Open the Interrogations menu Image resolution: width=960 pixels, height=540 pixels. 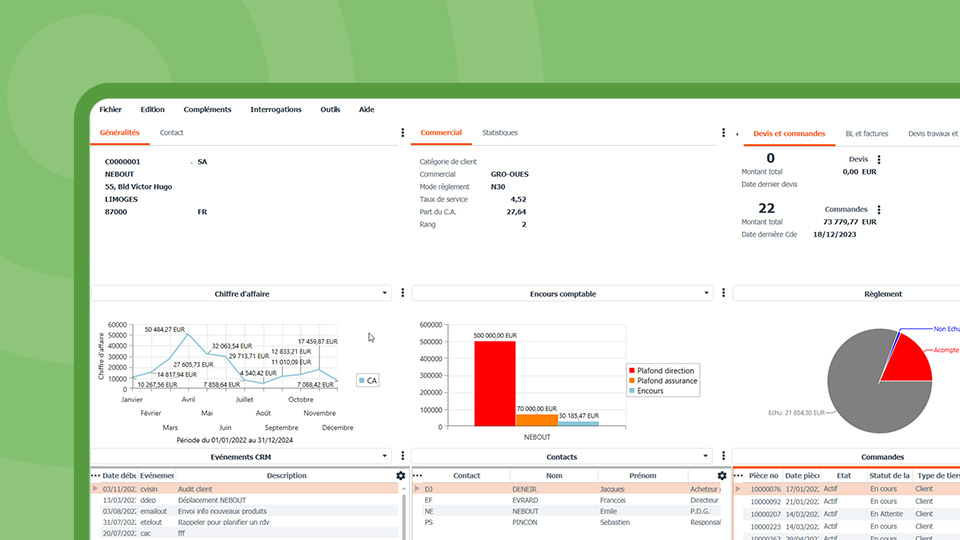[275, 110]
